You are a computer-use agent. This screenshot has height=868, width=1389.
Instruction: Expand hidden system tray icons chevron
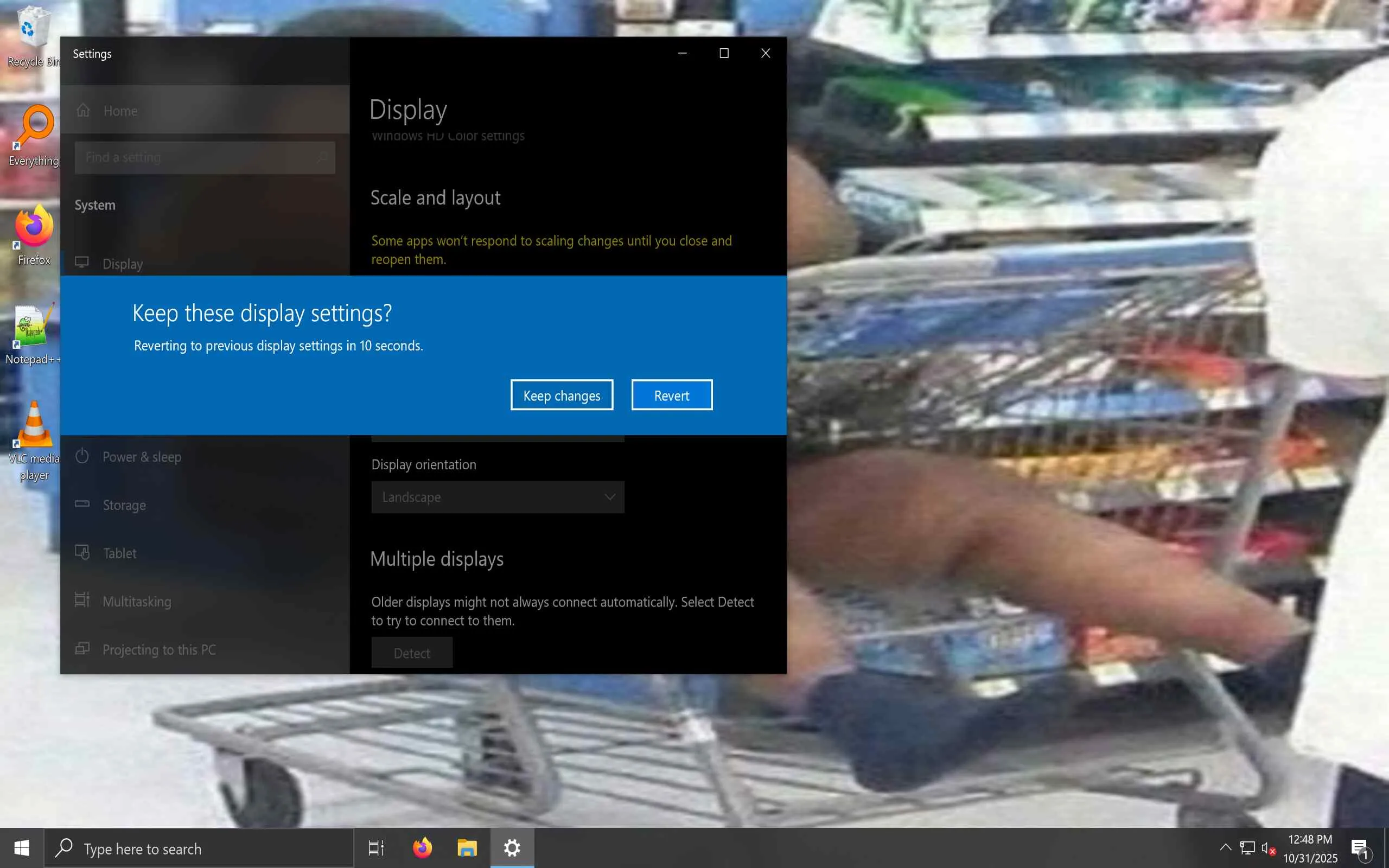click(1225, 847)
